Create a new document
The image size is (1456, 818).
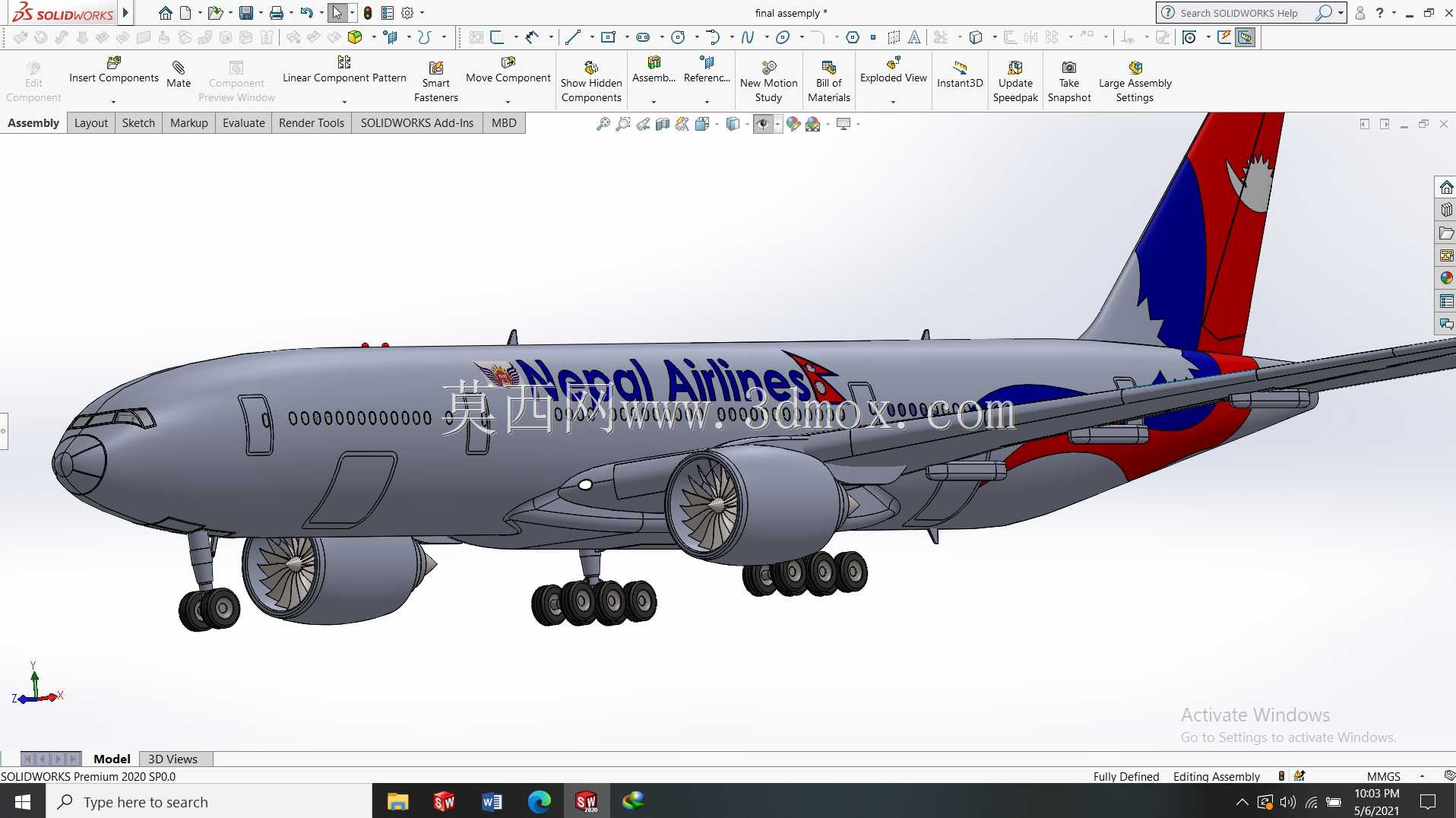coord(185,13)
